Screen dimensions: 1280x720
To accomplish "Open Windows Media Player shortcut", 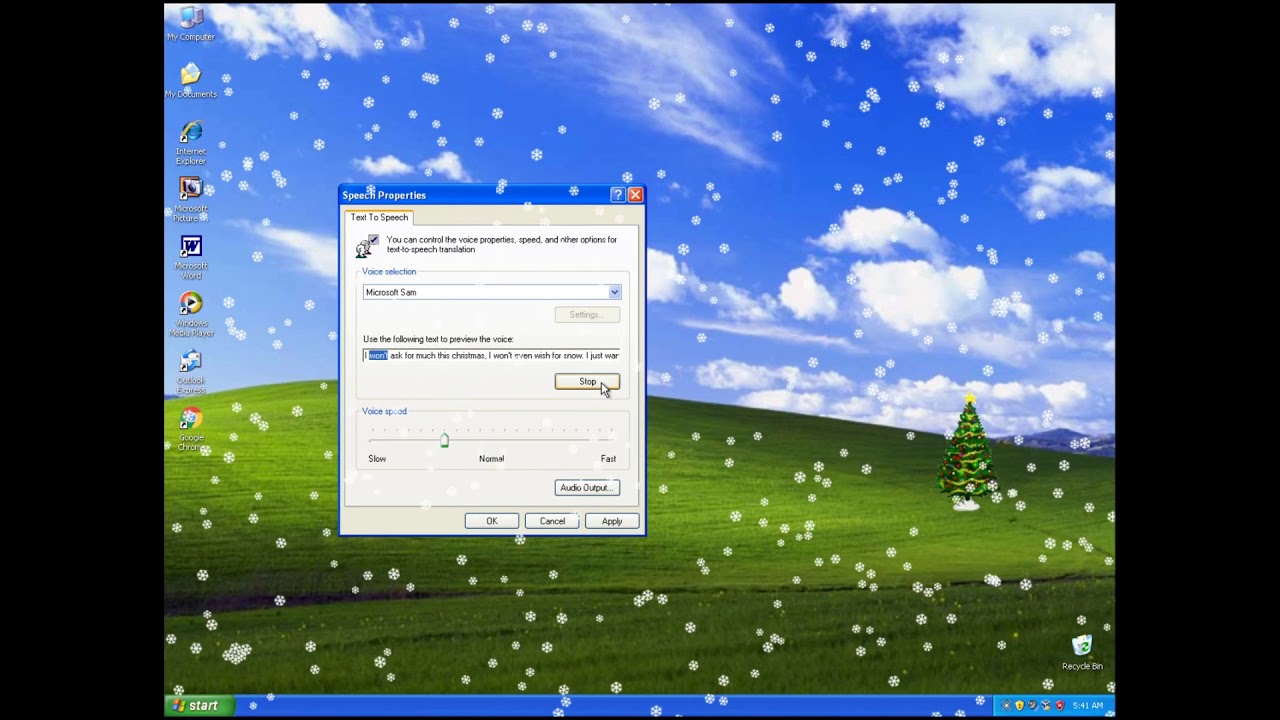I will pyautogui.click(x=190, y=314).
